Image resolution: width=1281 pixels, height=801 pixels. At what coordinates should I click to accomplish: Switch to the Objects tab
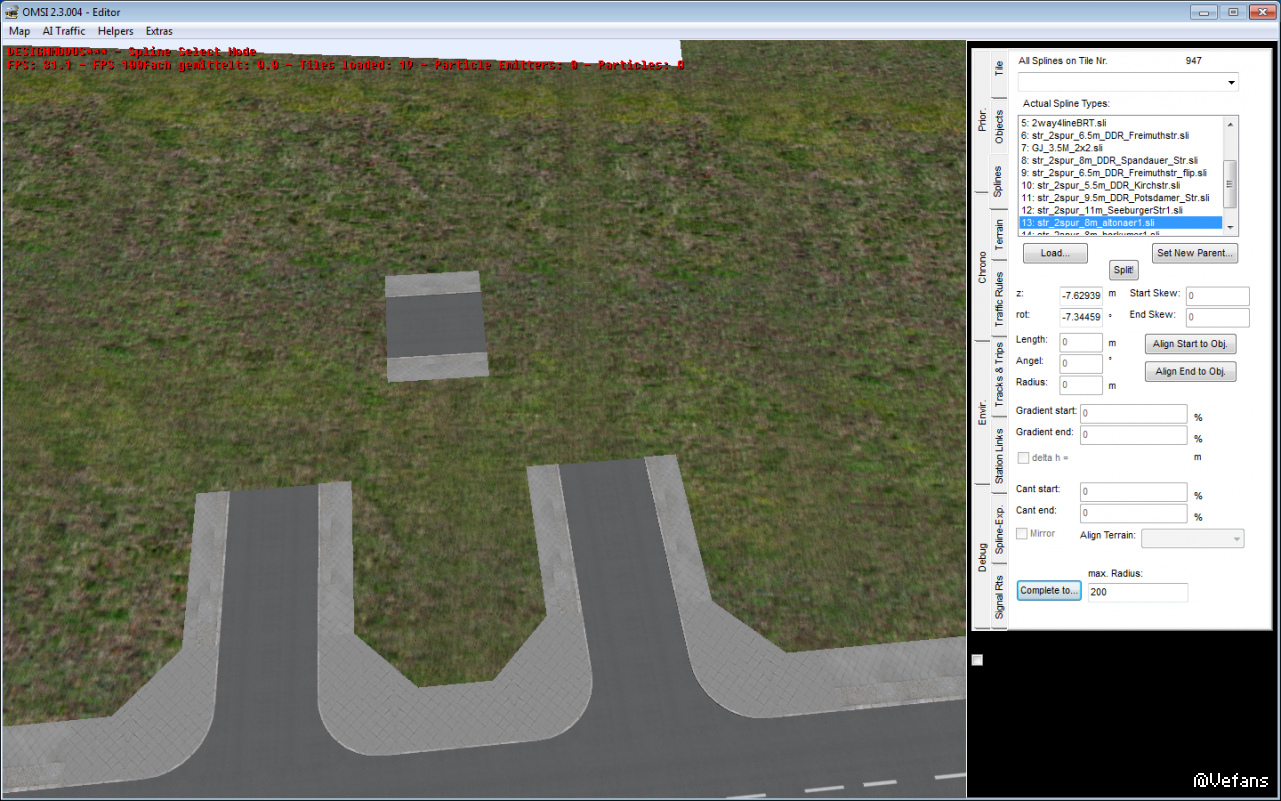pyautogui.click(x=999, y=127)
